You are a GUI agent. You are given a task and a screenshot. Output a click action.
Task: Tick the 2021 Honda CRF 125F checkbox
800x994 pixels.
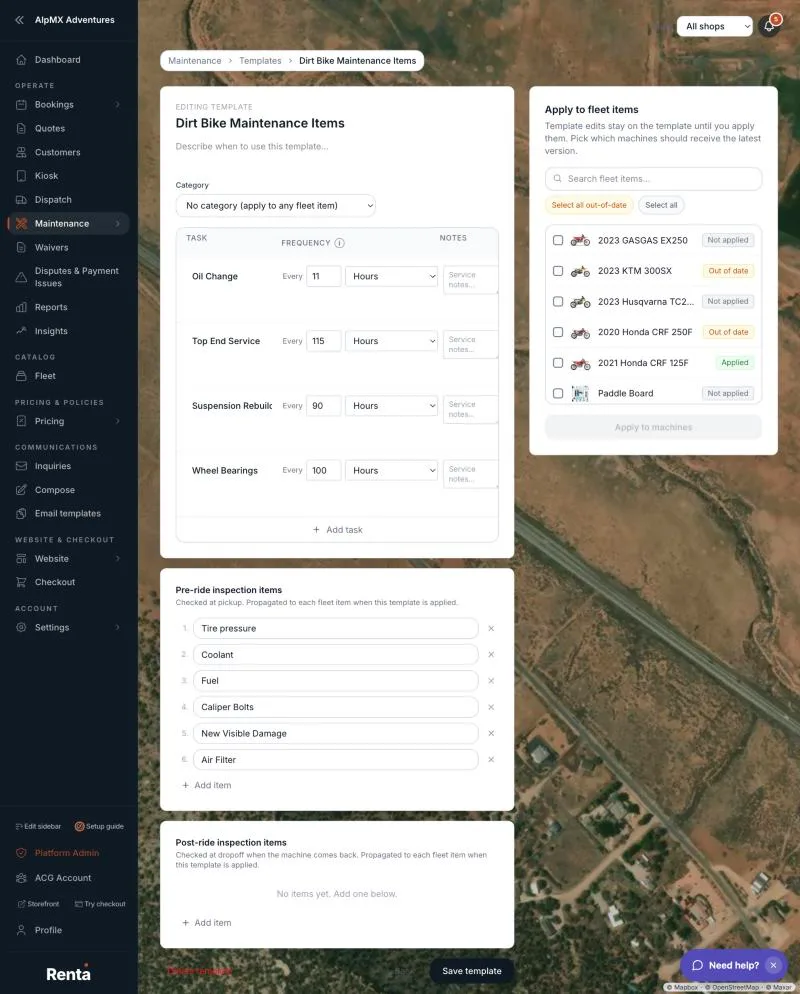(x=558, y=363)
